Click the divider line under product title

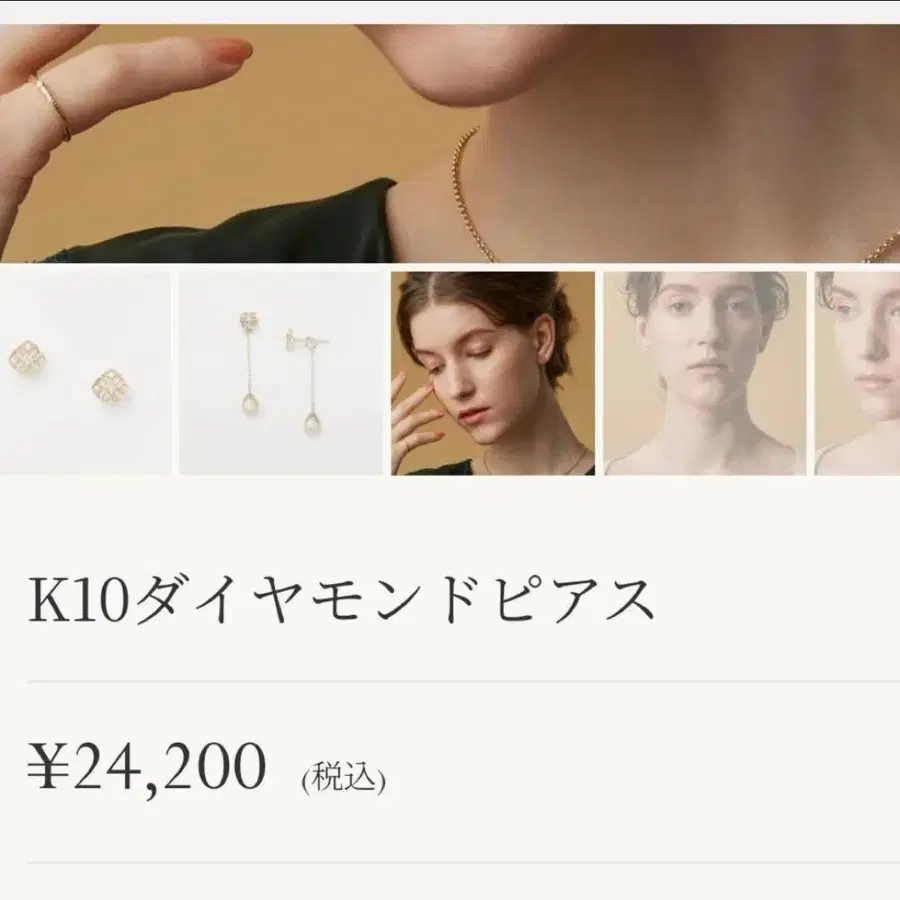(463, 681)
